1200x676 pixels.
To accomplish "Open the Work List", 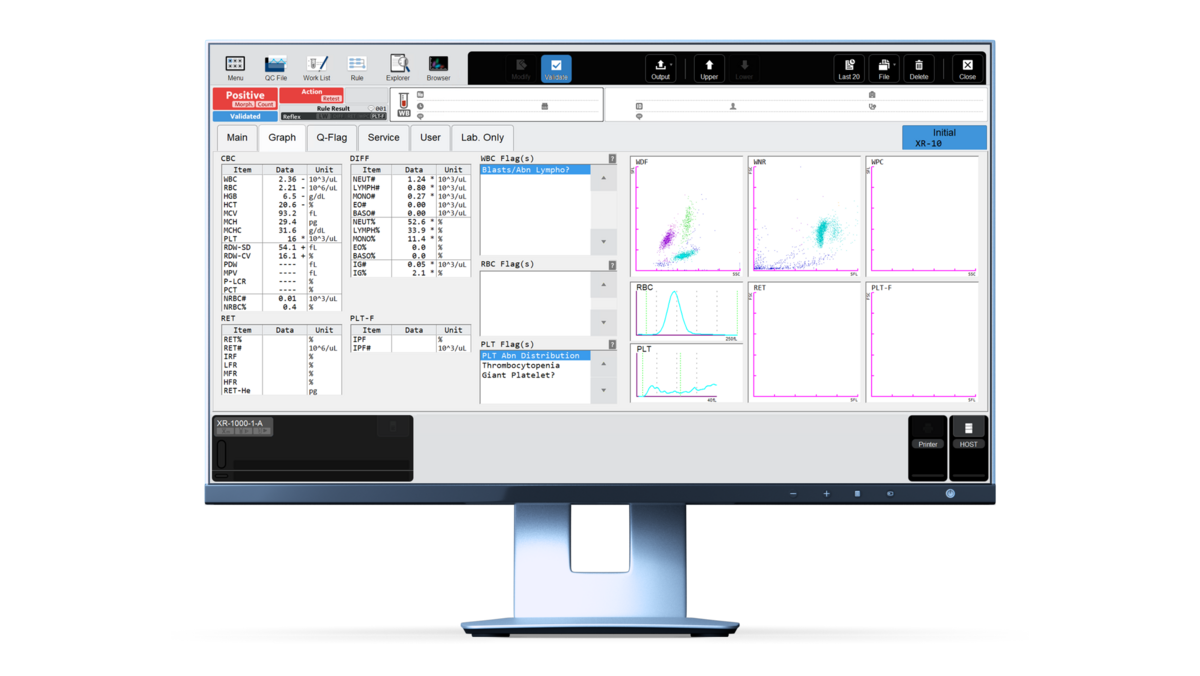I will point(317,68).
